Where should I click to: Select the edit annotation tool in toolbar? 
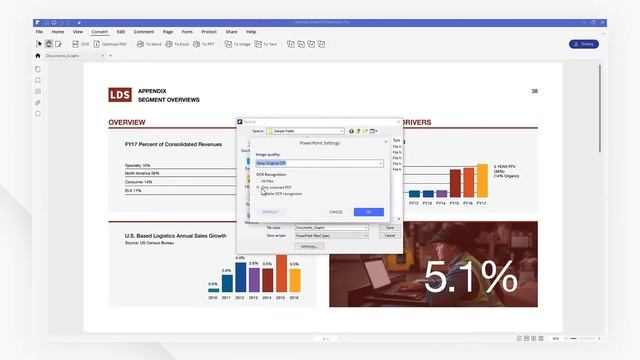(58, 44)
